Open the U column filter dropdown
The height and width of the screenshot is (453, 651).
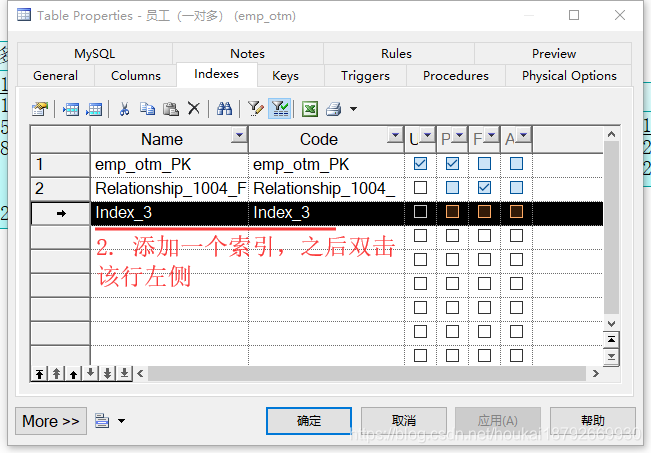point(427,135)
